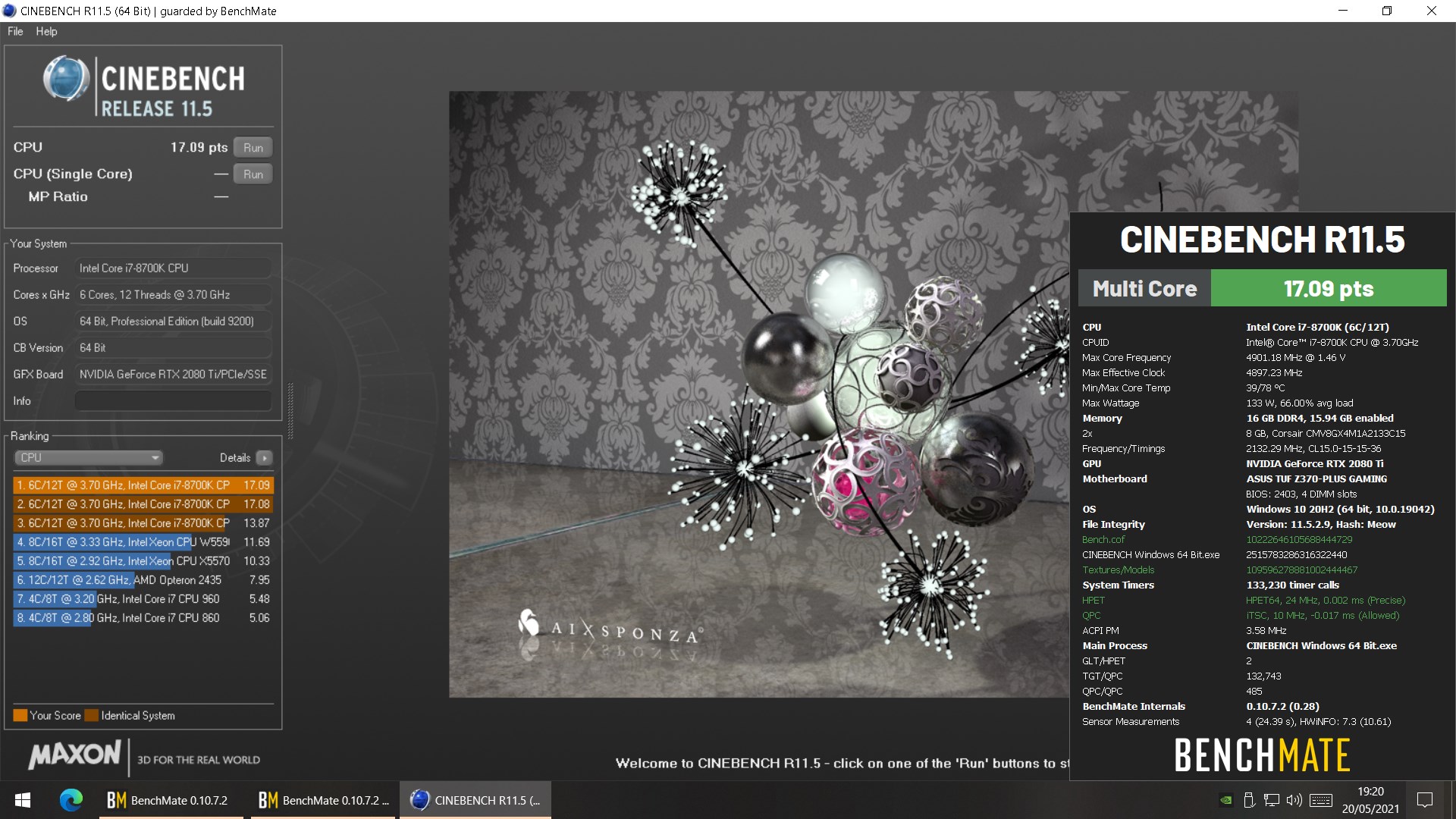Click the HPET timer entry

(1094, 601)
